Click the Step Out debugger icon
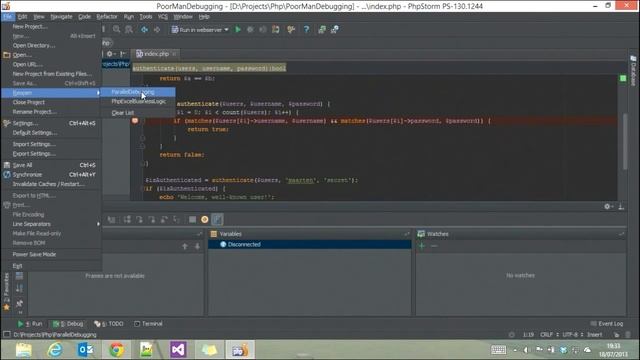This screenshot has width=640, height=360. tap(164, 220)
